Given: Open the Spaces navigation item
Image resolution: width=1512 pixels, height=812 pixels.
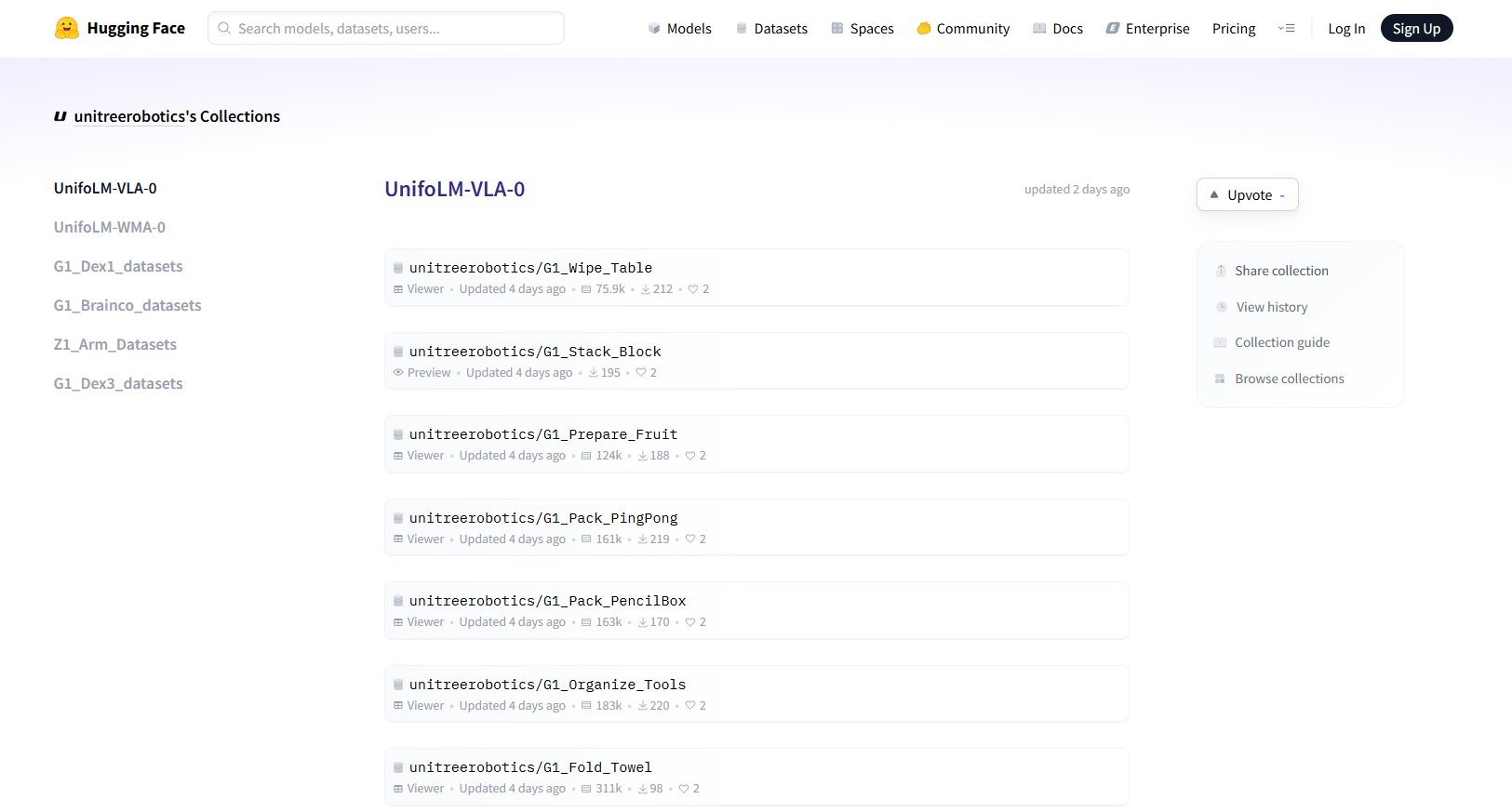Looking at the screenshot, I should tap(862, 29).
